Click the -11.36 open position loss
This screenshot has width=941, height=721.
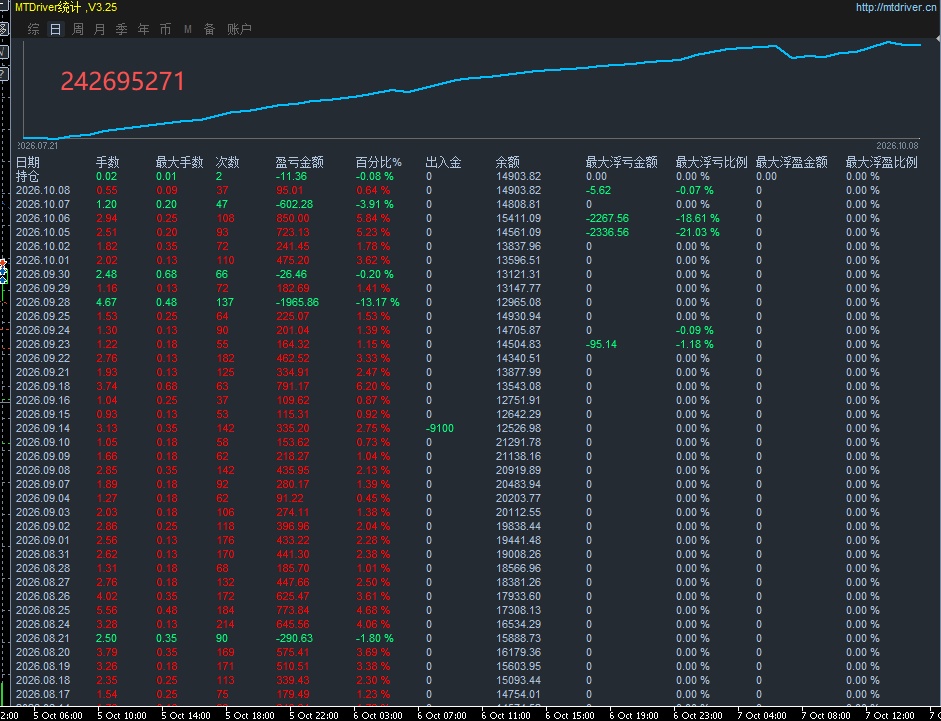(x=291, y=176)
